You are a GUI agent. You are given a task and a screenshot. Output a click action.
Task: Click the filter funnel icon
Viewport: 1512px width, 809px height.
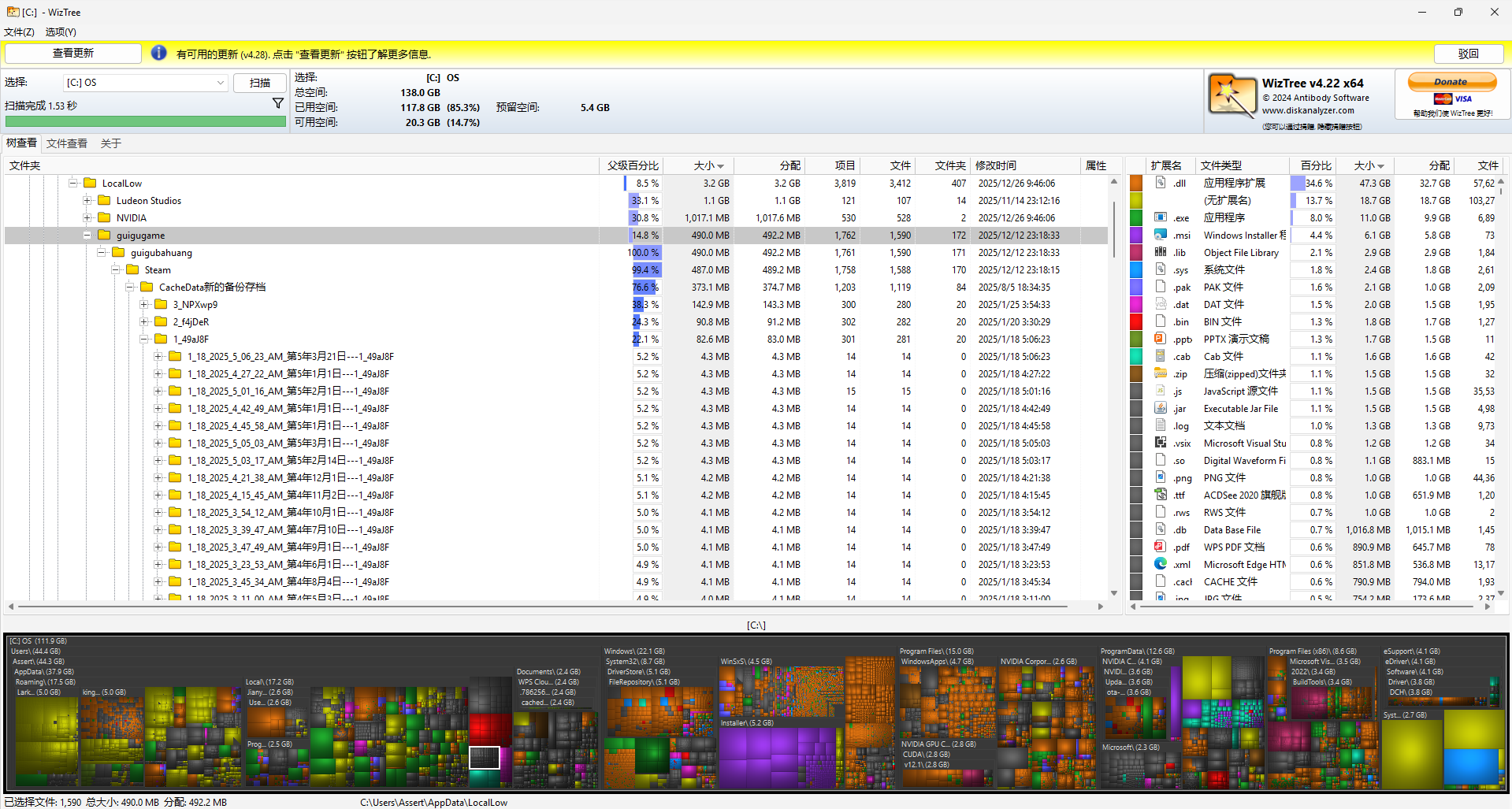point(277,103)
